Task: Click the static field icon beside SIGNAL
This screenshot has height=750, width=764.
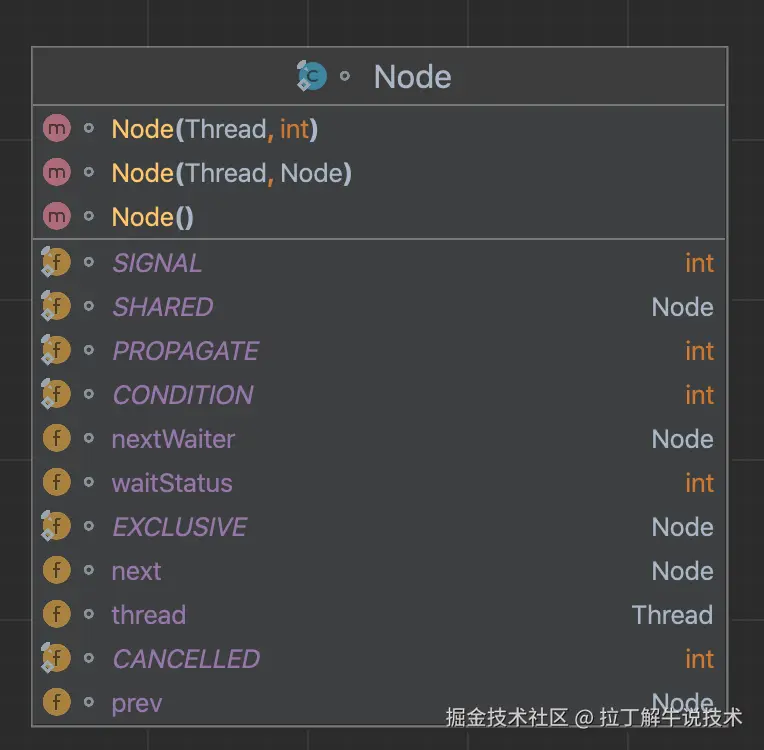Action: [x=56, y=263]
